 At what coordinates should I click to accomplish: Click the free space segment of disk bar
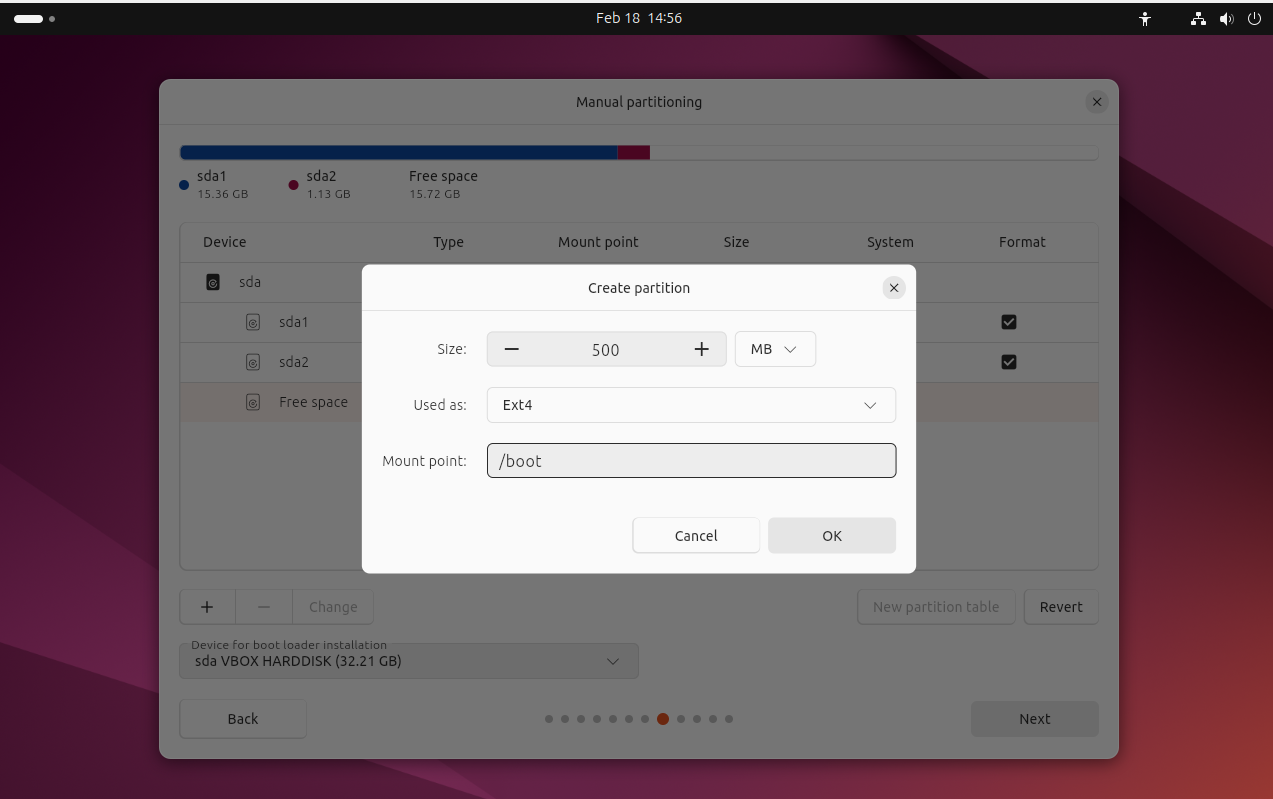[x=874, y=152]
